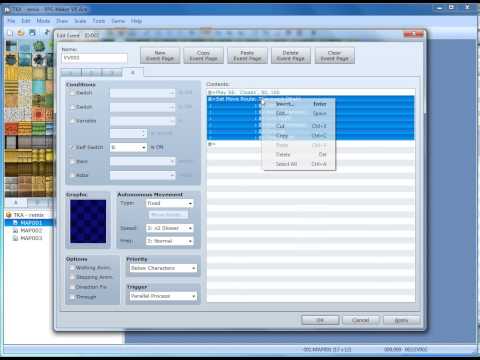The height and width of the screenshot is (360, 480).
Task: Select the Set Move Route command line
Action: pyautogui.click(x=311, y=99)
